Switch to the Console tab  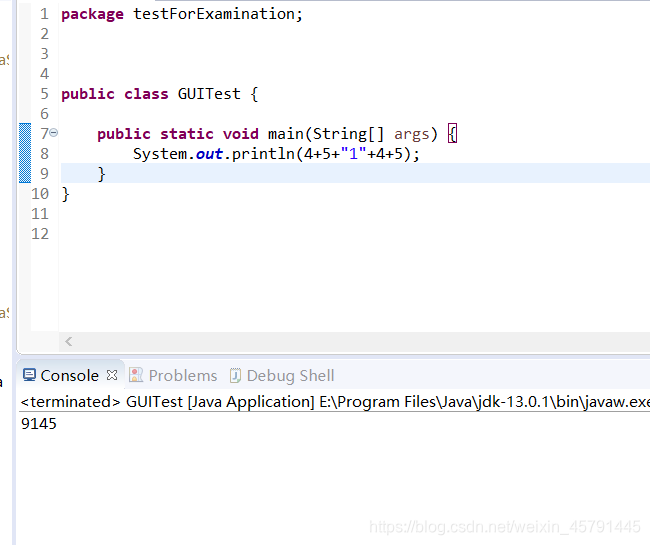point(70,375)
